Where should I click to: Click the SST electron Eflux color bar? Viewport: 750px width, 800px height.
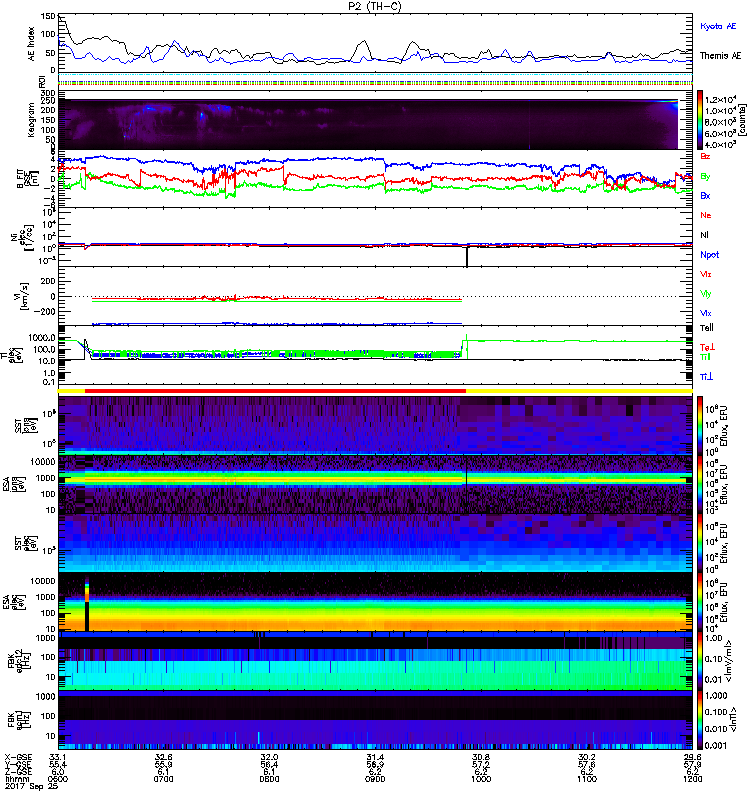(700, 543)
